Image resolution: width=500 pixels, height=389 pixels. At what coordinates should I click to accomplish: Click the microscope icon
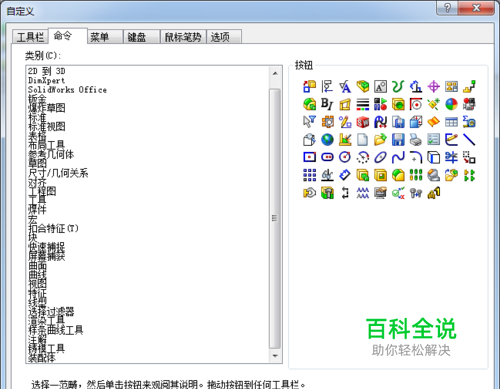327,175
